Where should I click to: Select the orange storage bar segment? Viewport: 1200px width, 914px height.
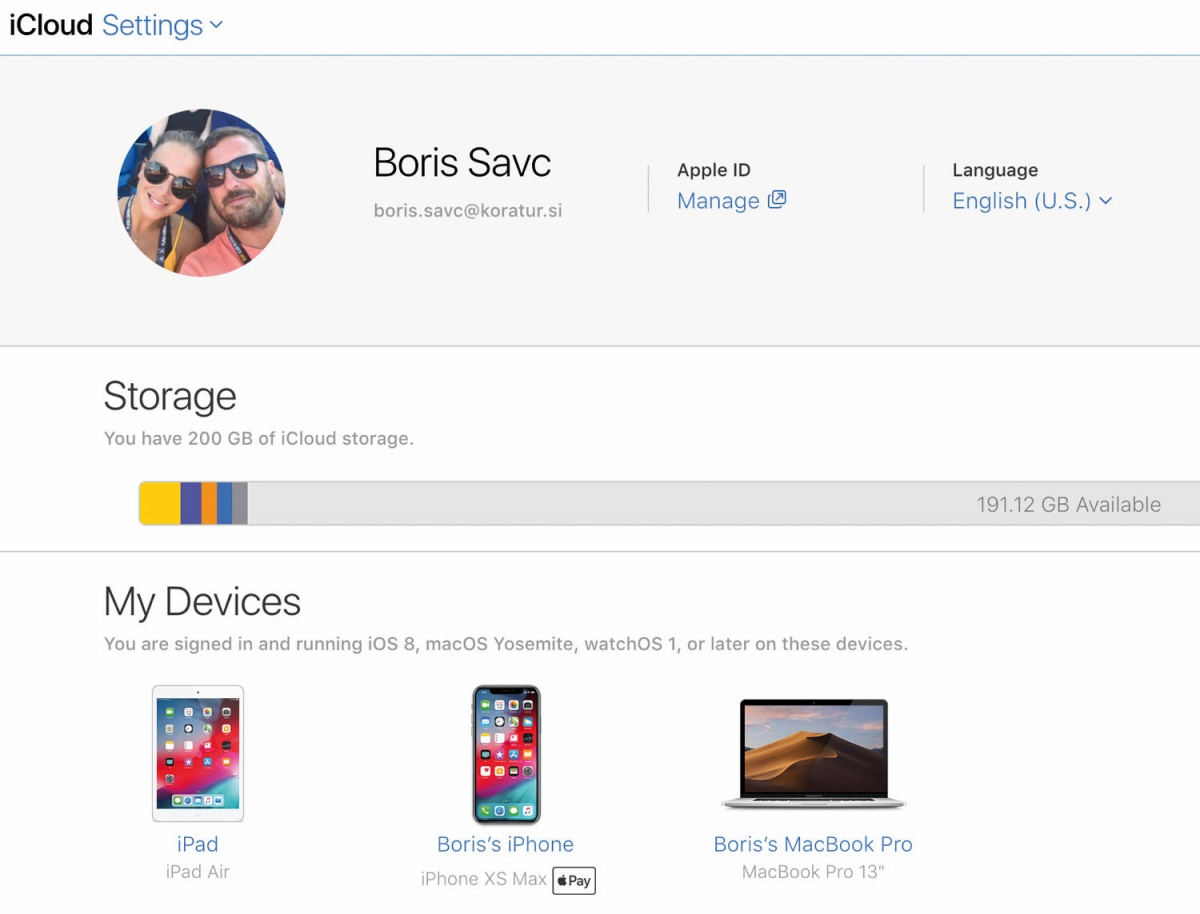pos(209,503)
